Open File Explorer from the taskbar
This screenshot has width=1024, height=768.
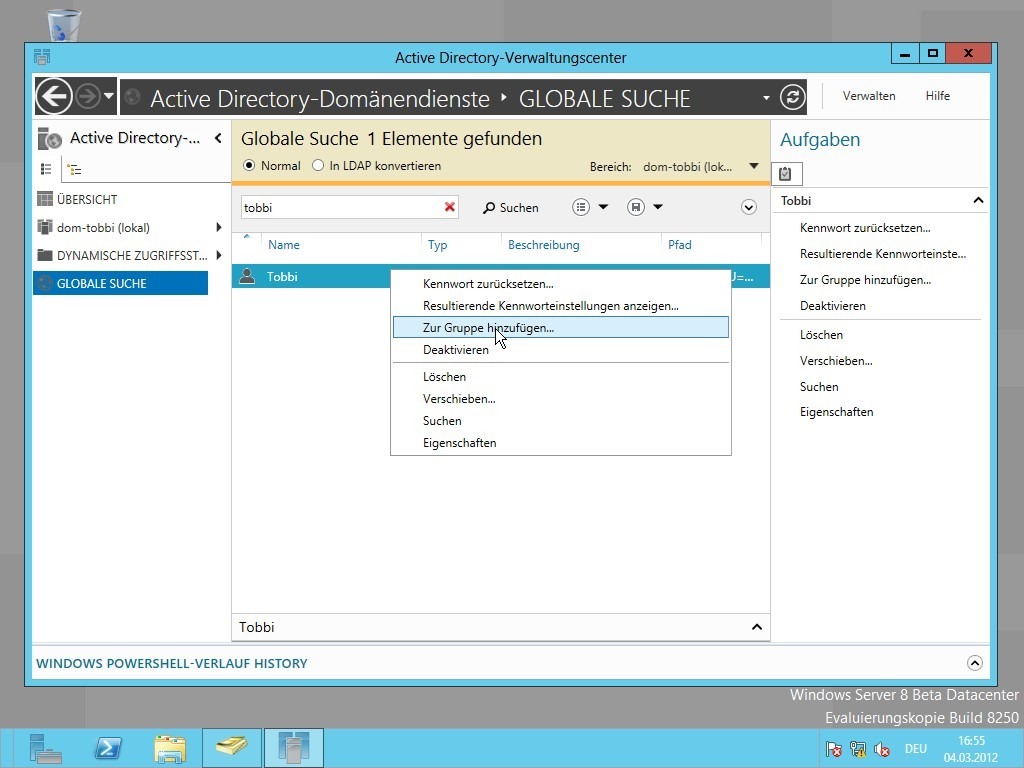(x=170, y=748)
